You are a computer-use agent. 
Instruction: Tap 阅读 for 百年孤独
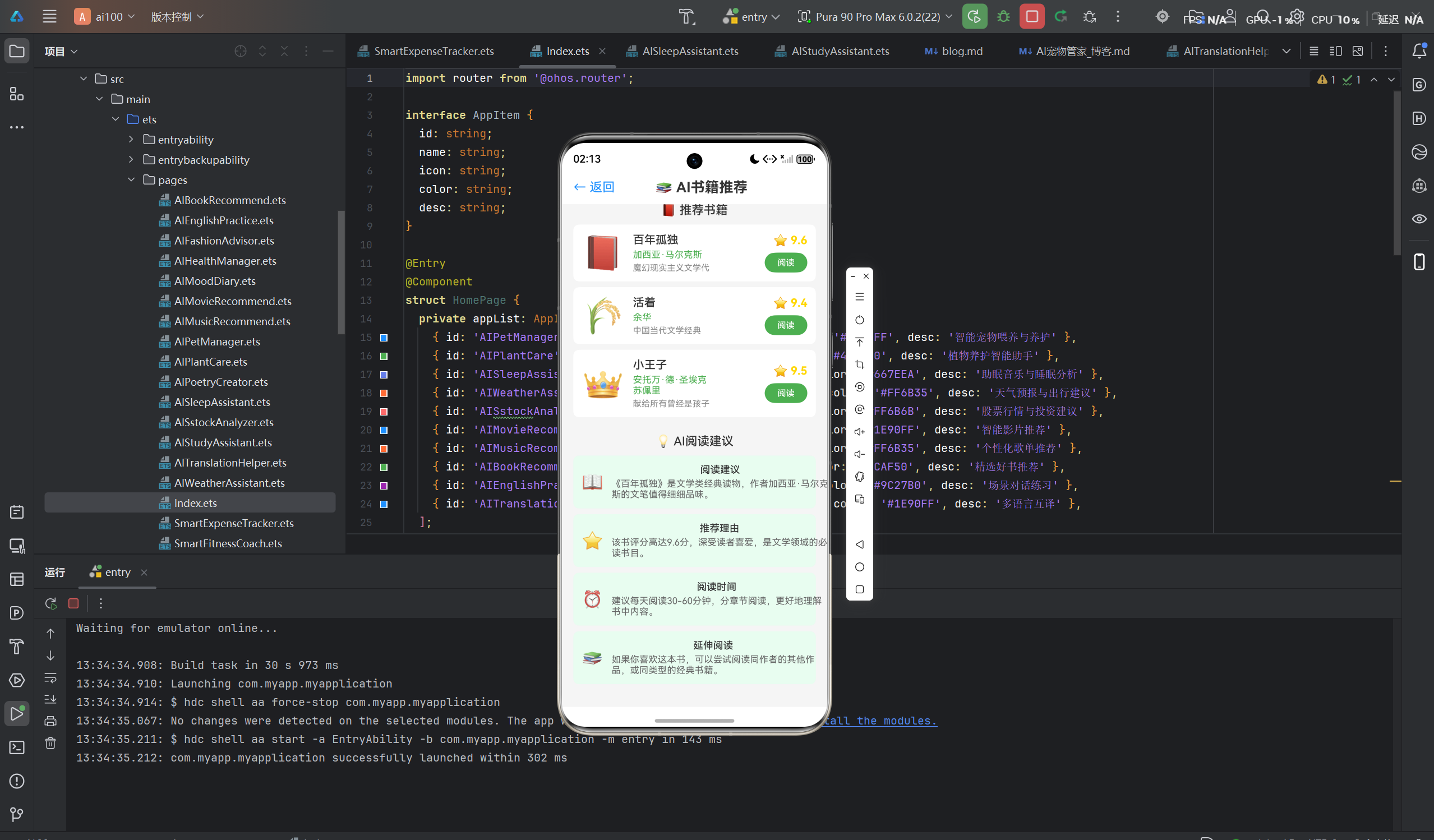click(786, 262)
